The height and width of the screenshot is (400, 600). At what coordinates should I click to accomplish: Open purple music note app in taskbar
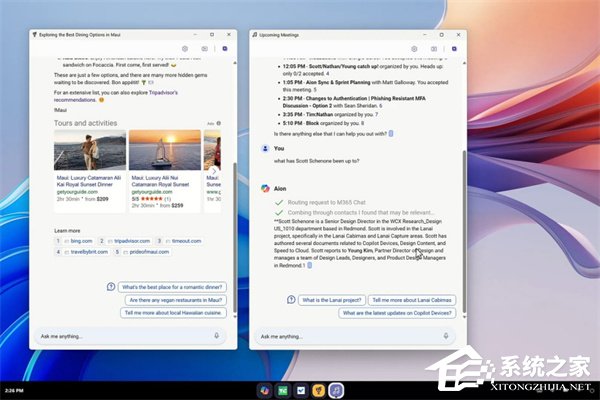coord(336,390)
